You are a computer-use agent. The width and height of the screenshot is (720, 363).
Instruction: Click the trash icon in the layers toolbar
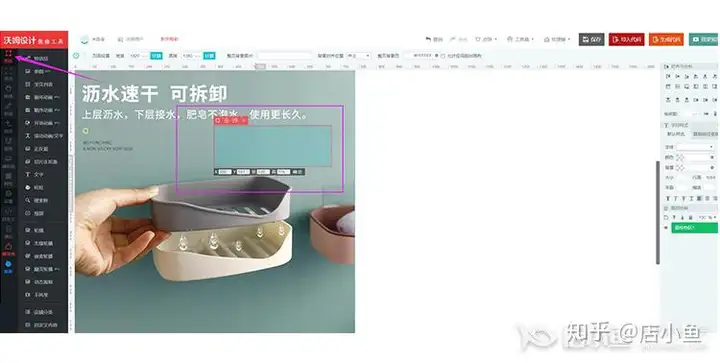690,218
